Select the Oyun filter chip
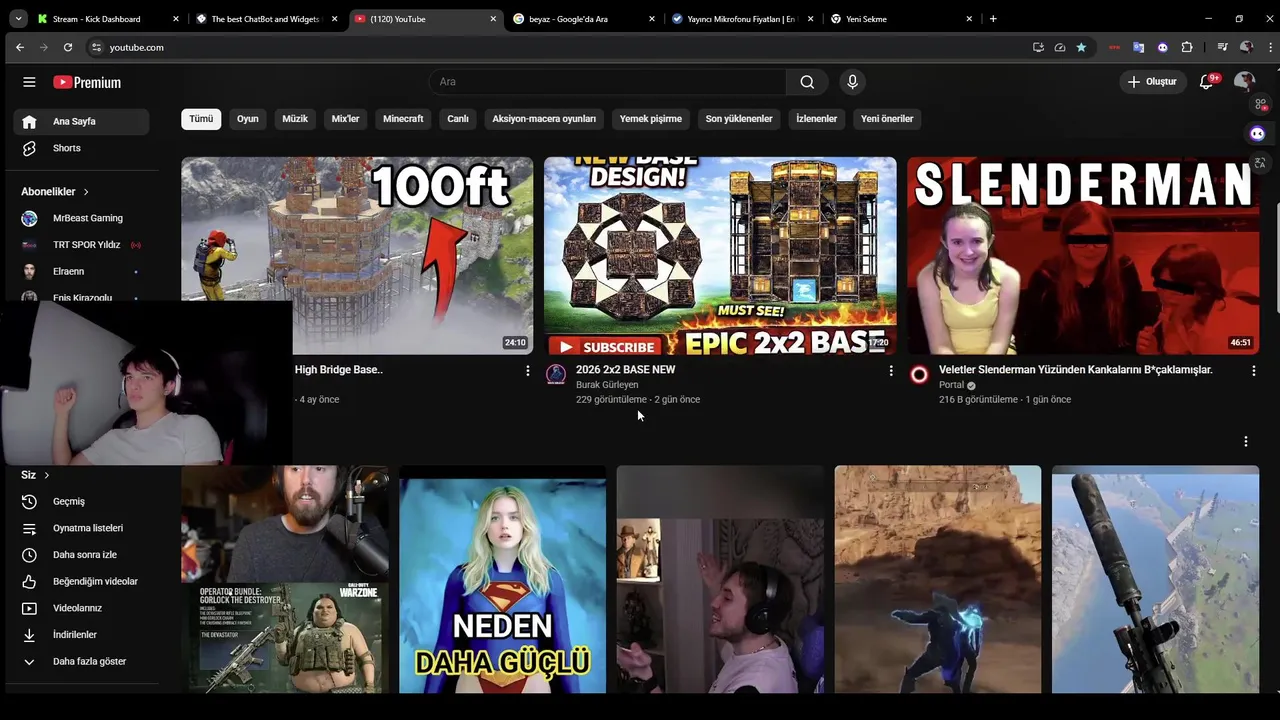 tap(248, 119)
